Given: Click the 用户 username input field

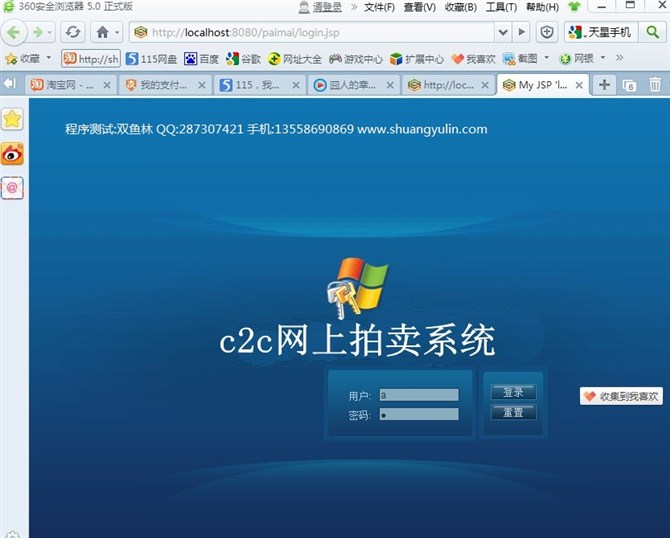Looking at the screenshot, I should coord(419,395).
